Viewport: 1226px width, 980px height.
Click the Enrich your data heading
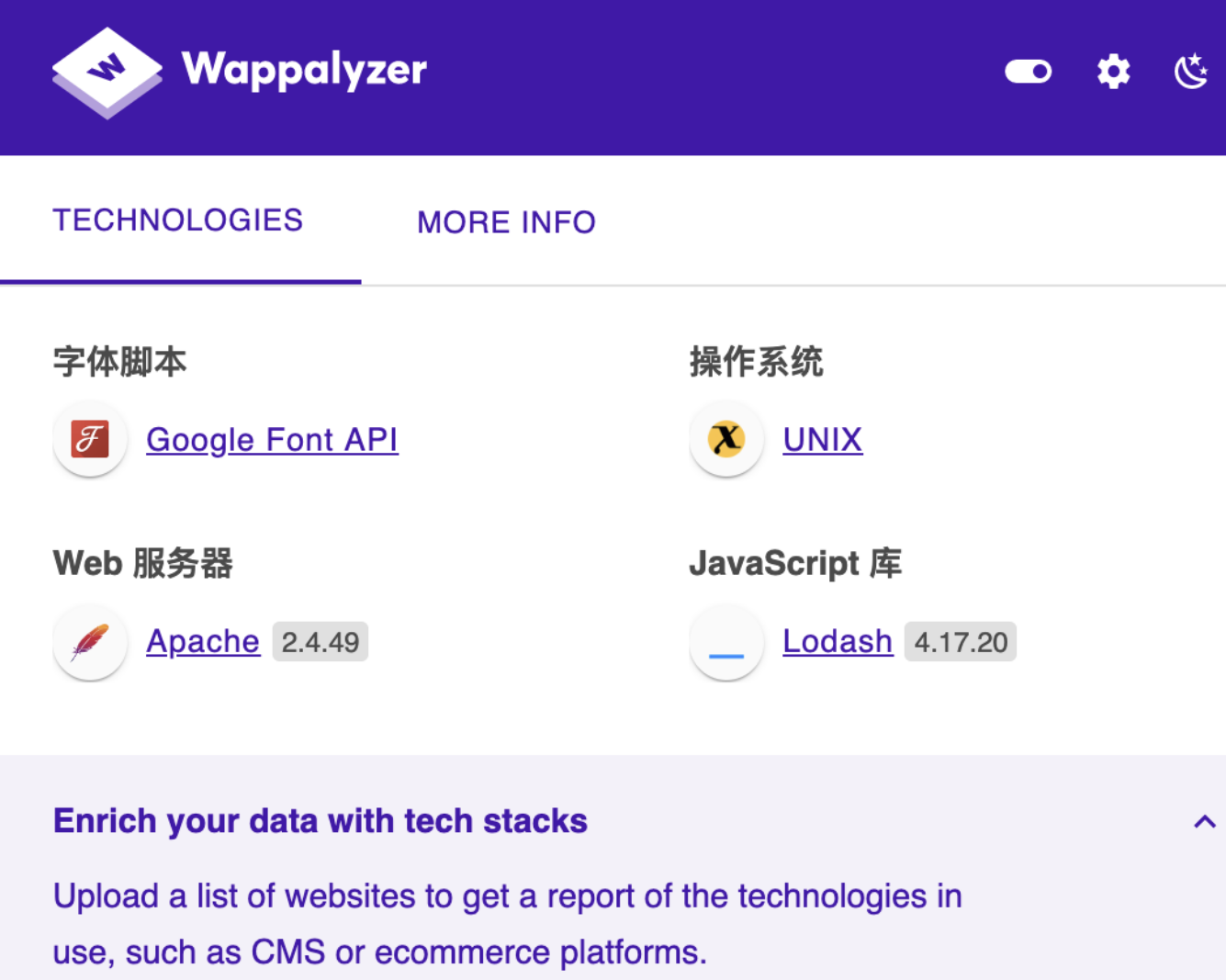point(321,821)
